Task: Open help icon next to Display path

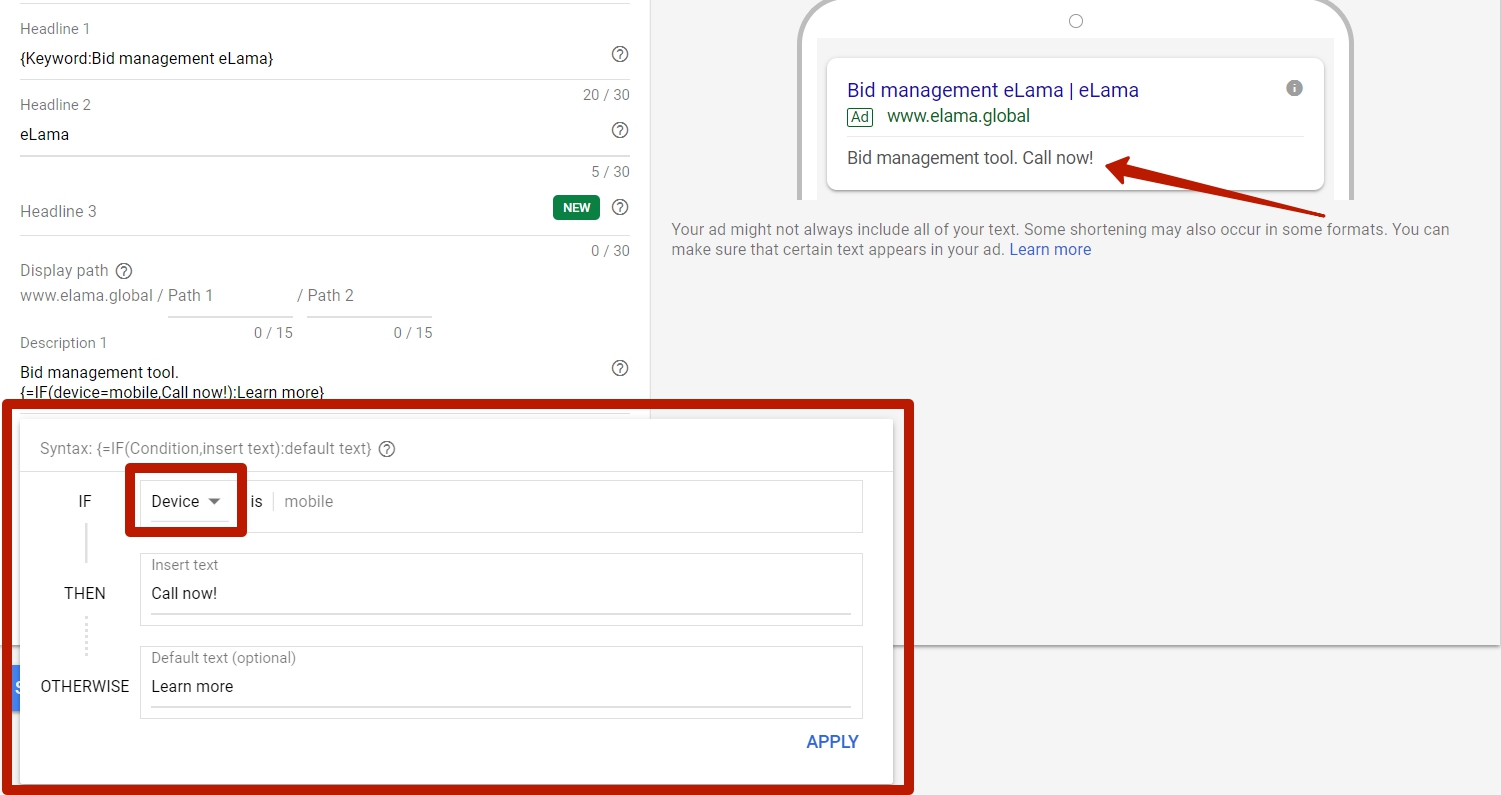Action: tap(124, 270)
